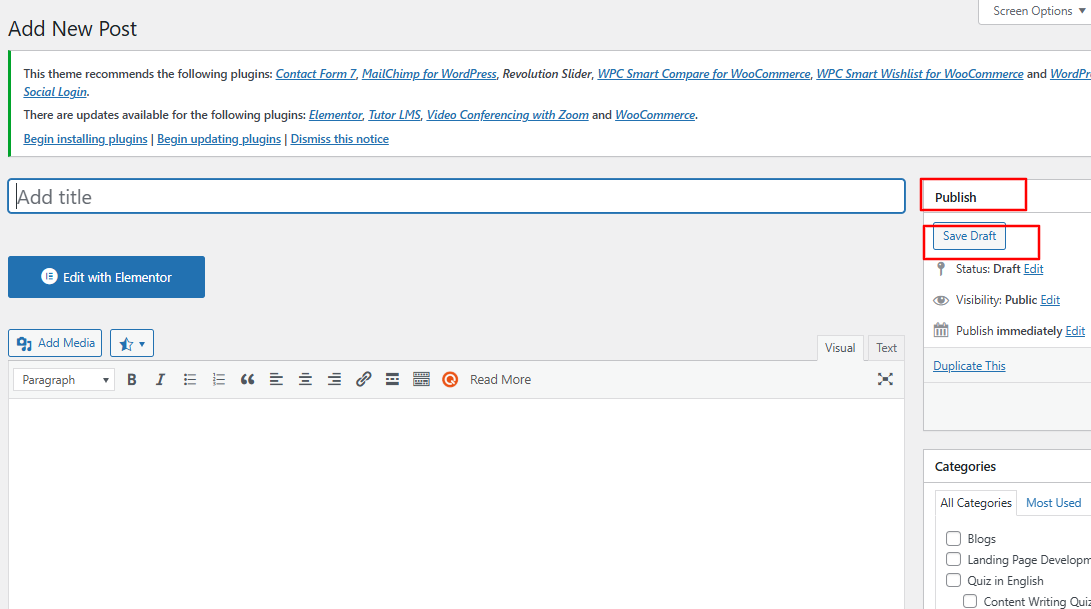Click the toolbar toggle keyboard icon
Image resolution: width=1091 pixels, height=609 pixels.
[x=421, y=380]
